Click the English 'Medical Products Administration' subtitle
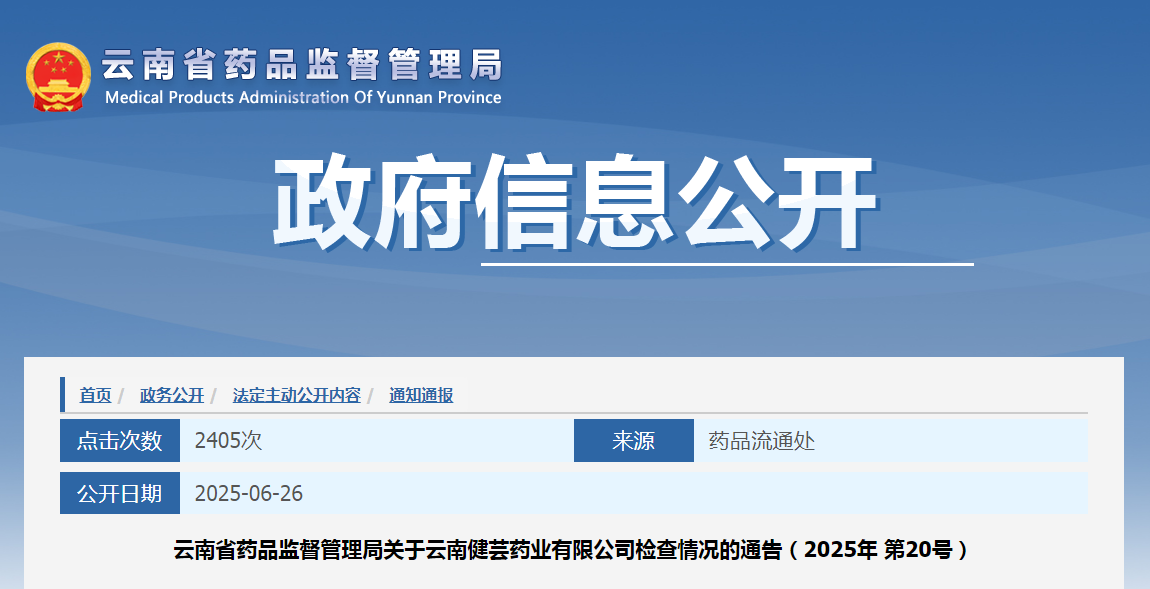This screenshot has height=589, width=1150. point(302,98)
